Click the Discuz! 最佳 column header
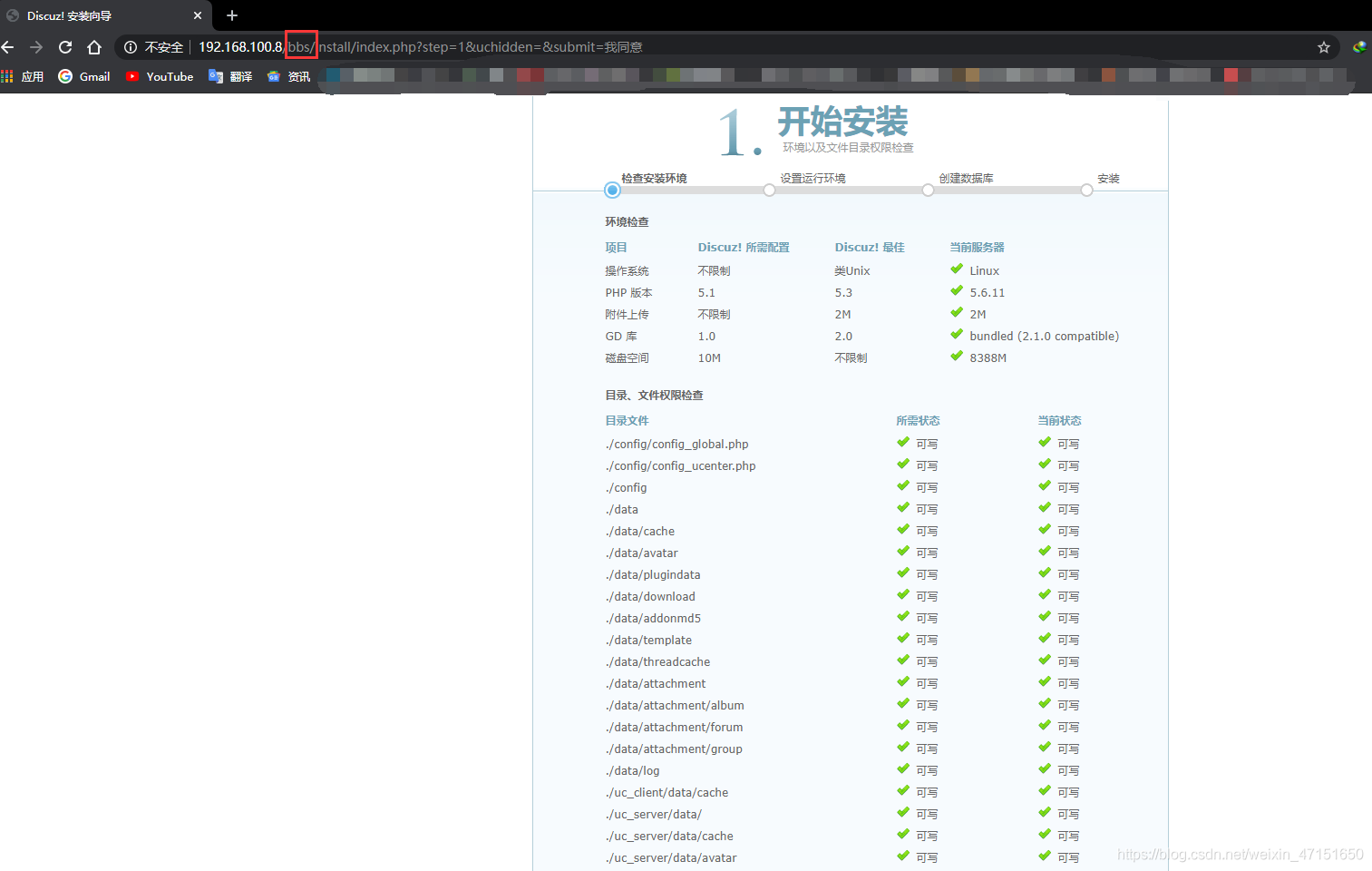This screenshot has width=1372, height=871. coord(870,248)
